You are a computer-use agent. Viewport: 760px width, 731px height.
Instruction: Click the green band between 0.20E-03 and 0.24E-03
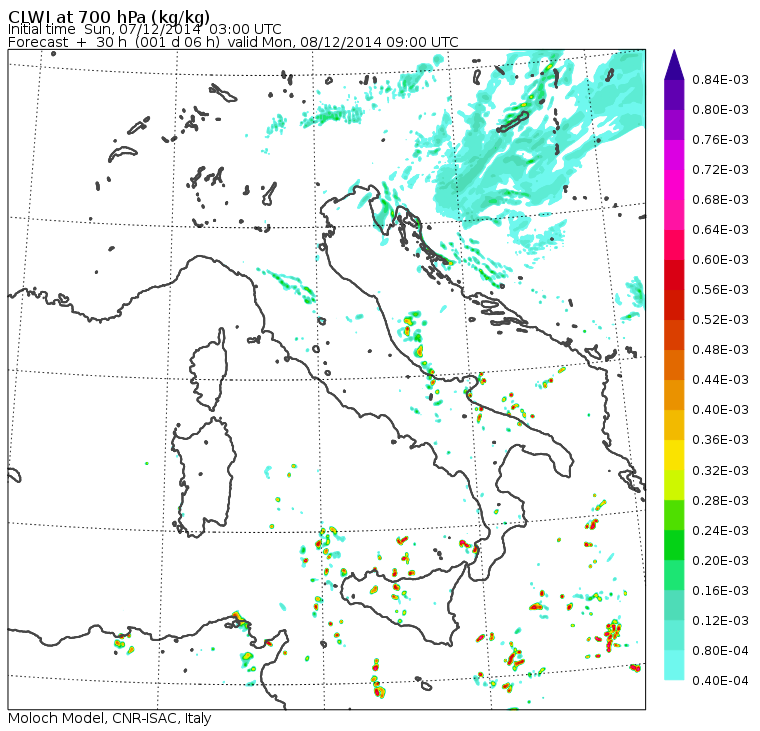(x=674, y=545)
